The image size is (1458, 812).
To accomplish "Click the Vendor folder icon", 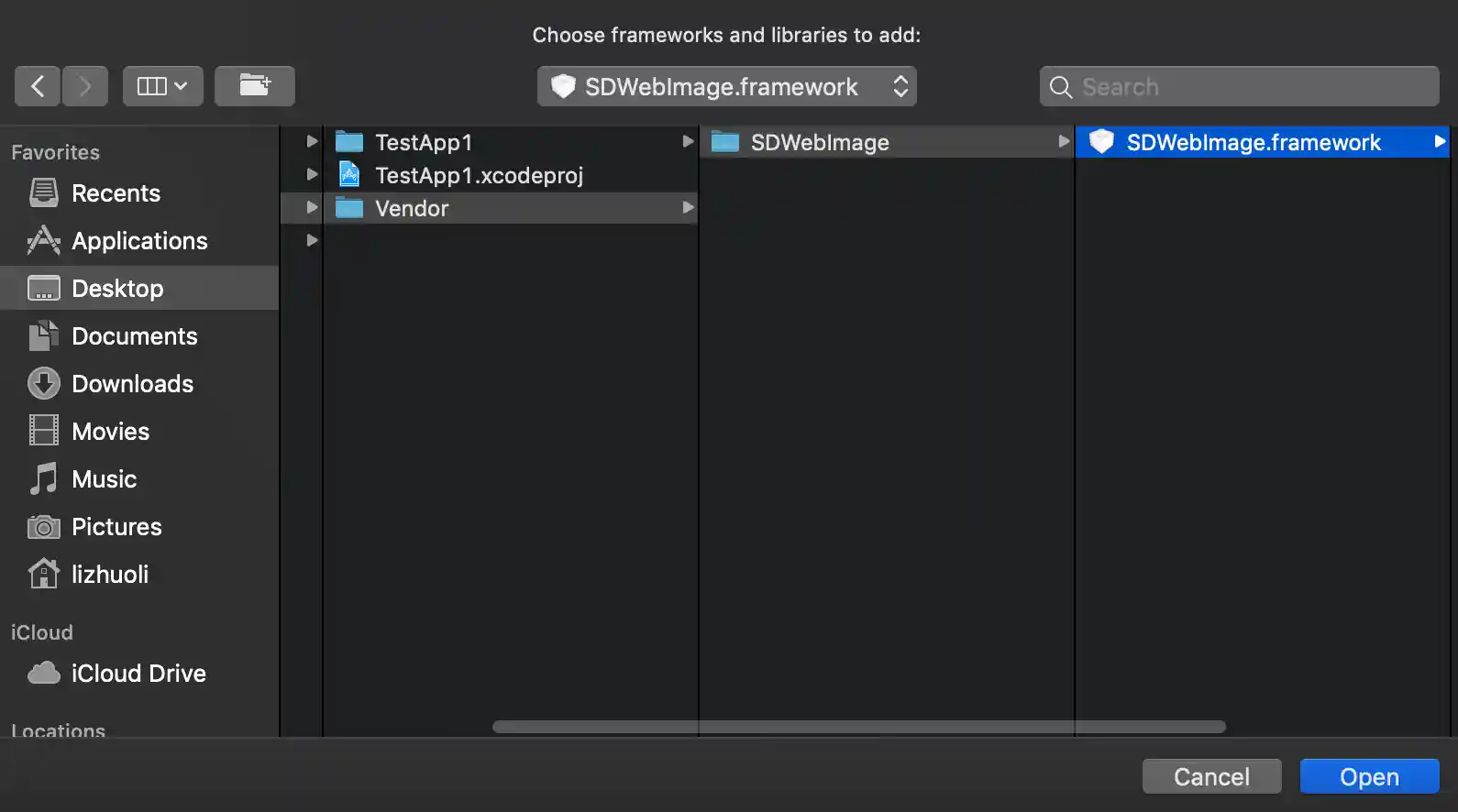I will pos(349,208).
